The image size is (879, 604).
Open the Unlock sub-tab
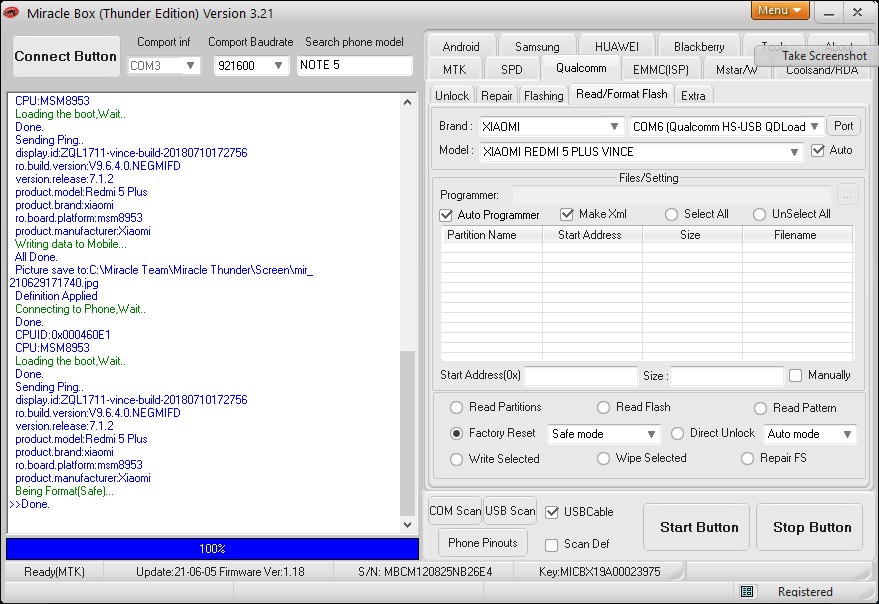[452, 96]
